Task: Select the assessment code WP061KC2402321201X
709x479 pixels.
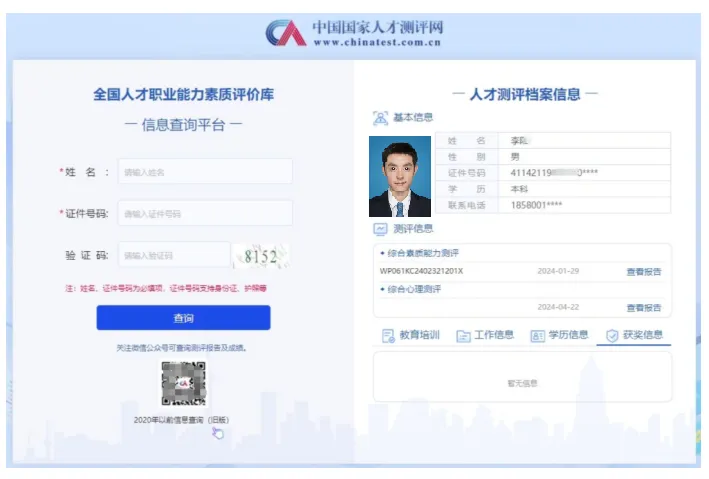Action: [x=421, y=271]
